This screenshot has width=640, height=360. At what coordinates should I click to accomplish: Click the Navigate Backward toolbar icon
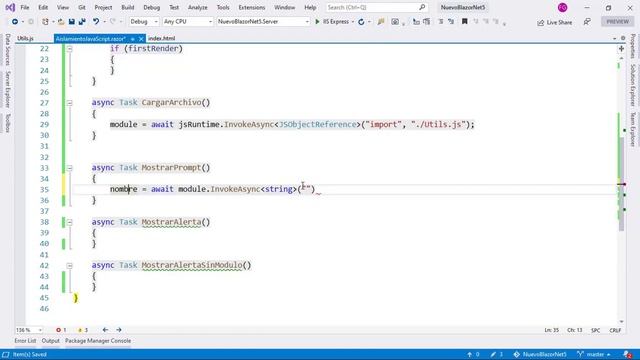point(15,22)
